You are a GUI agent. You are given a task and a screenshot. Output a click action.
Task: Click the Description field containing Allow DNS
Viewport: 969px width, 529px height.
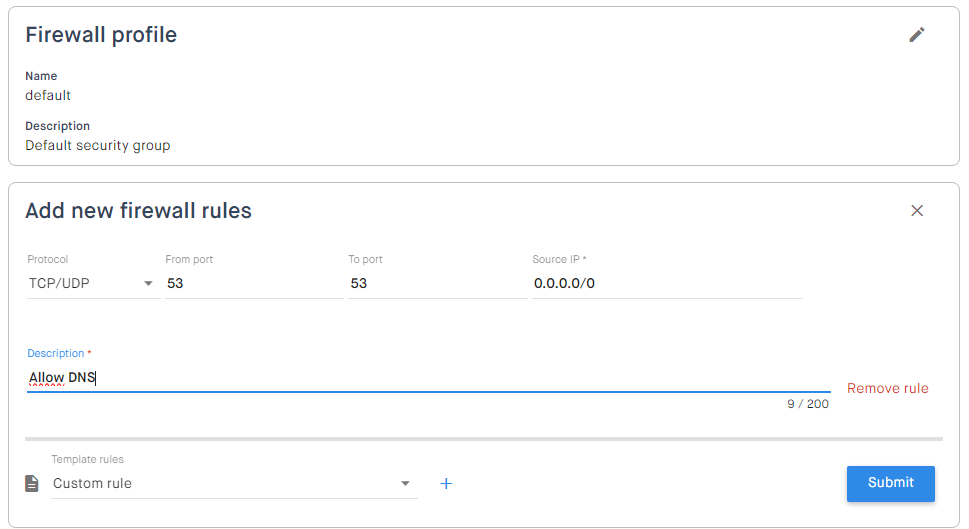click(x=428, y=378)
